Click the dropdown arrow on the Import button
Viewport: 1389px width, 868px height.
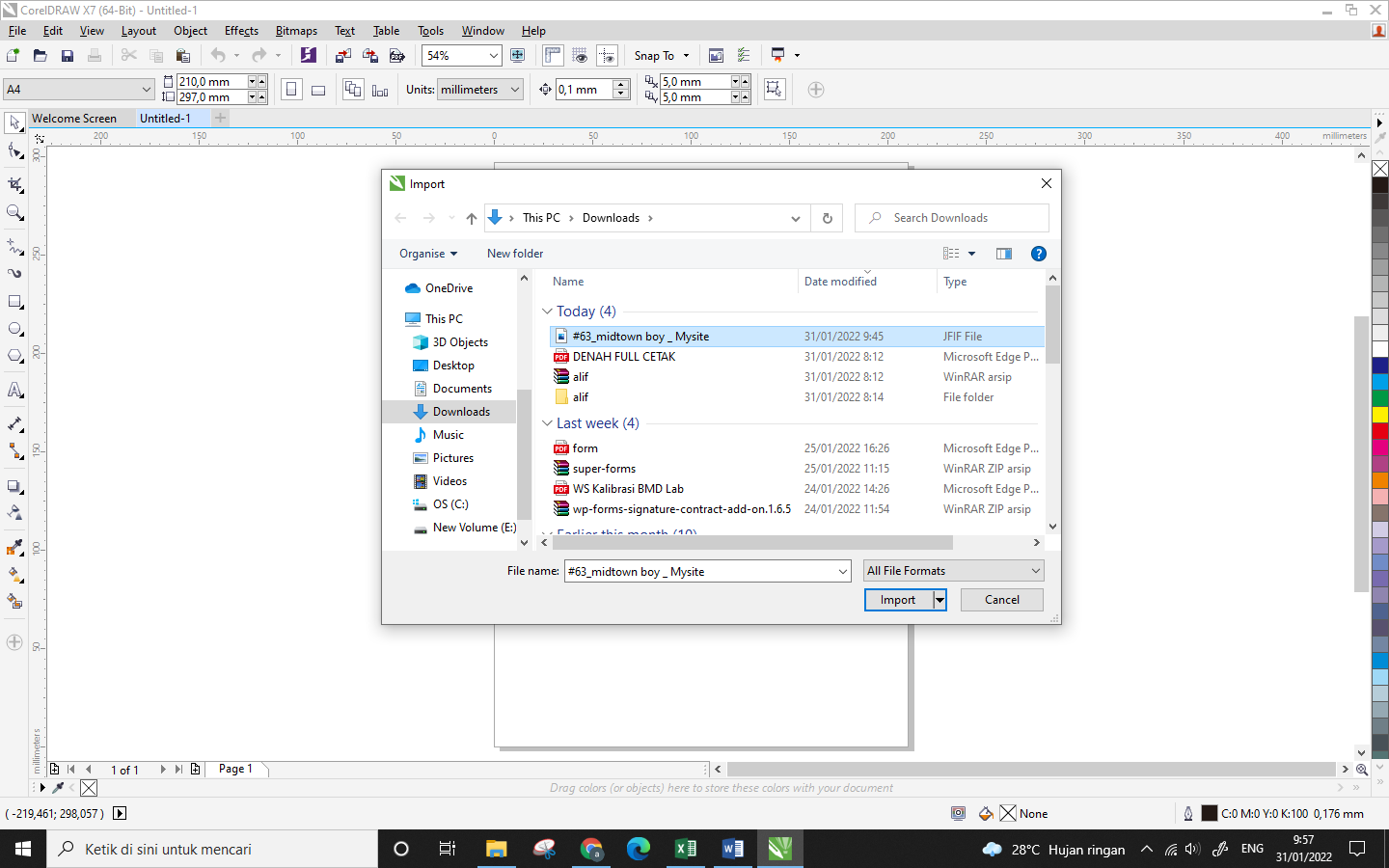940,600
